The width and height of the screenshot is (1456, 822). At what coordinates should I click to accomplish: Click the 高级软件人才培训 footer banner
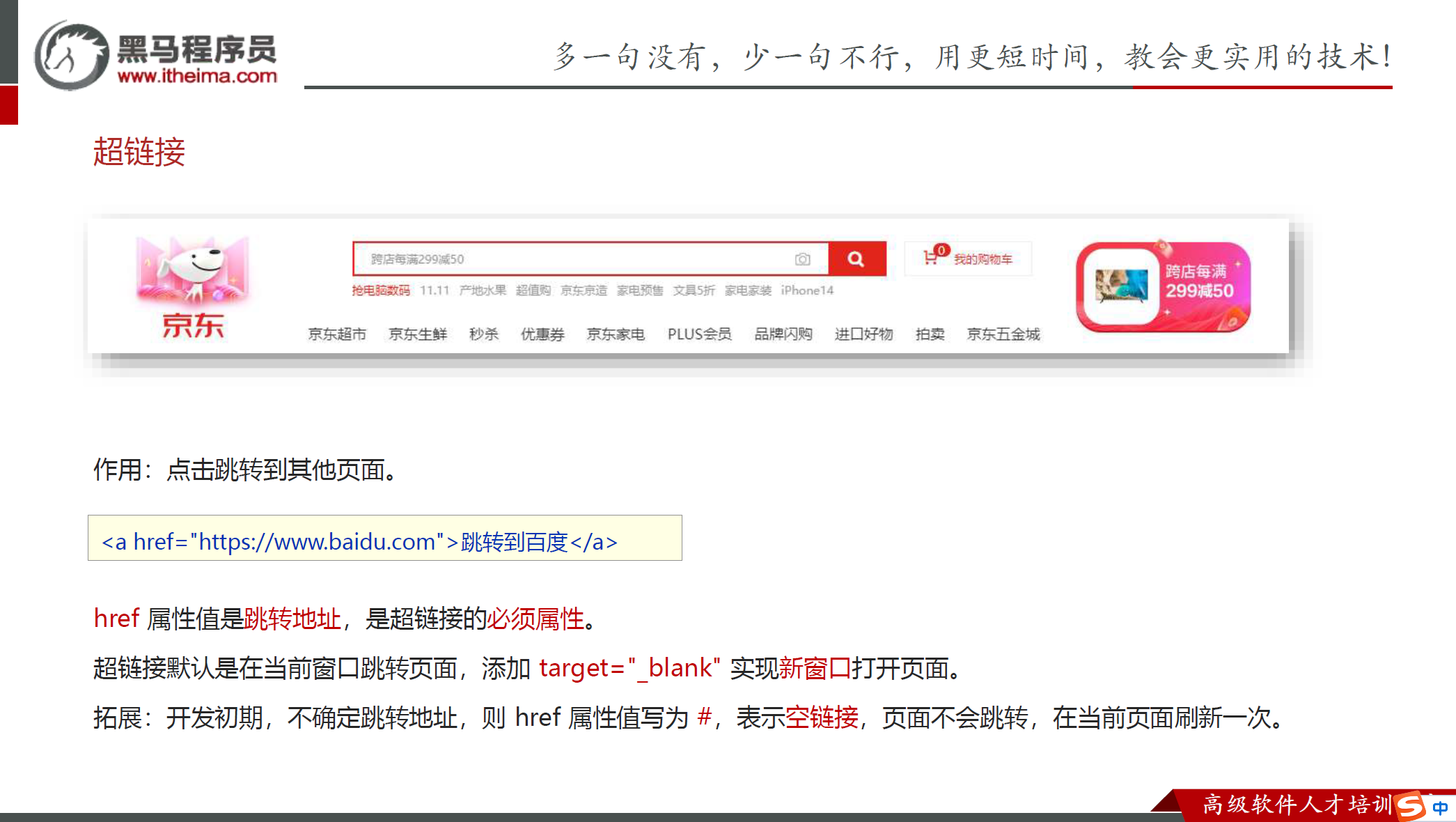(x=1295, y=805)
